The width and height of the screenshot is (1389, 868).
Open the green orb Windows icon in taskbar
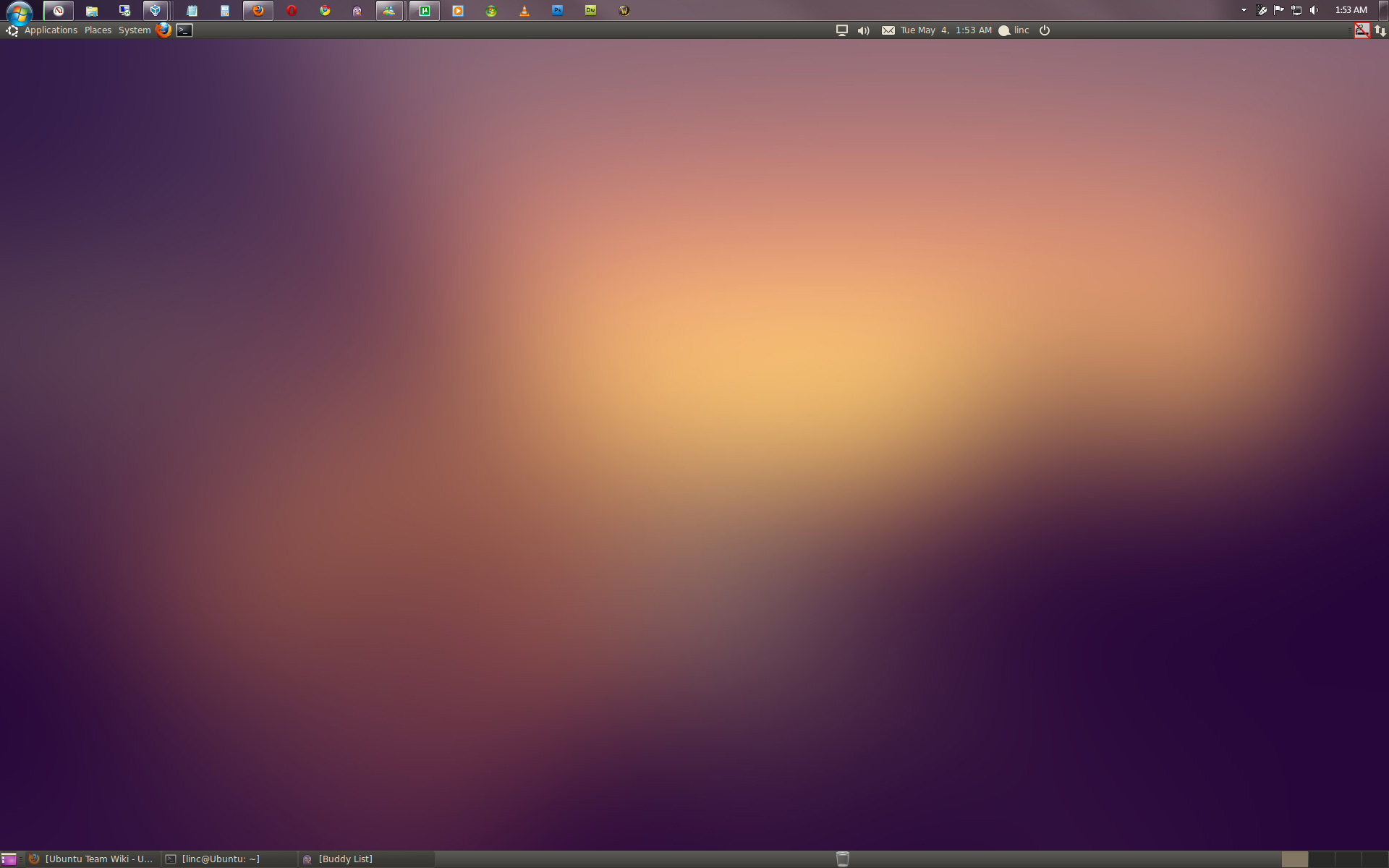(491, 11)
